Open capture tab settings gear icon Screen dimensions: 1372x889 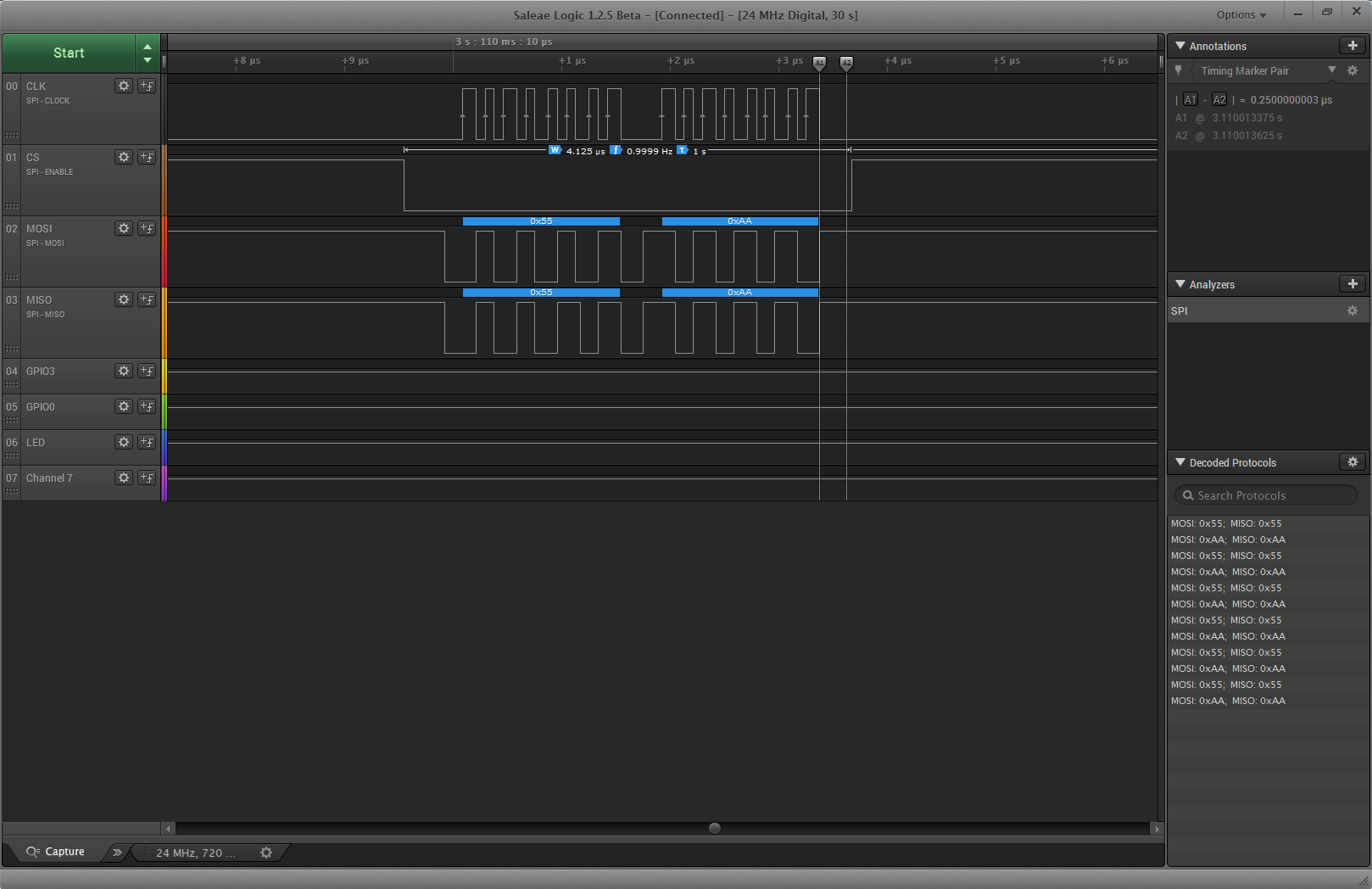click(266, 853)
